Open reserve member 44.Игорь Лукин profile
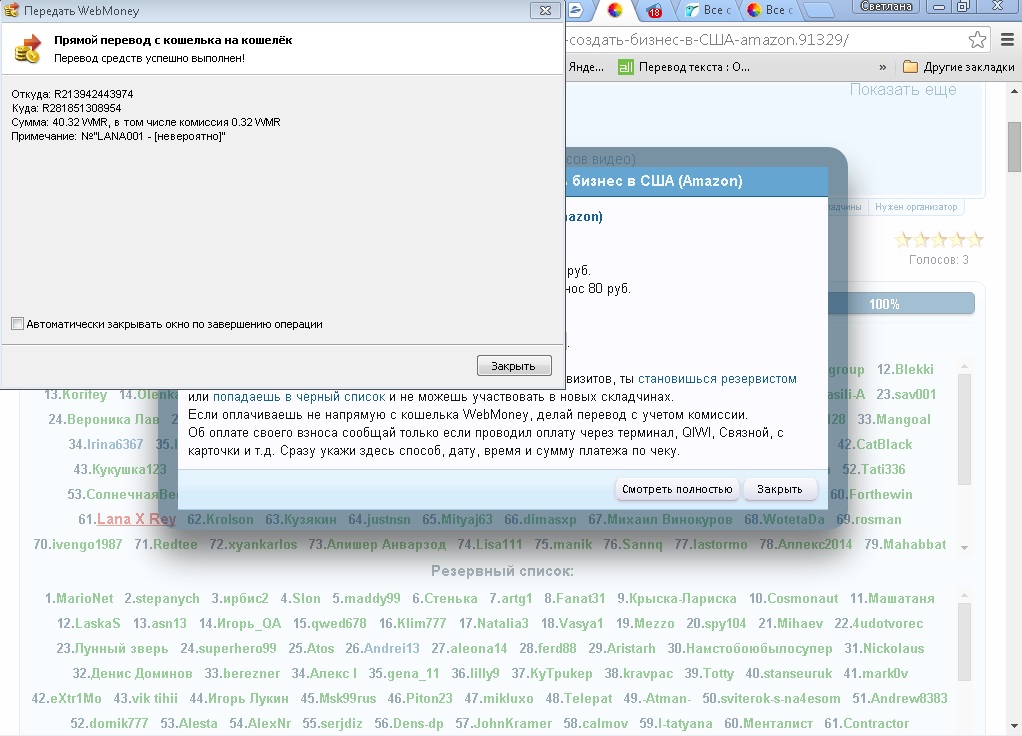The height and width of the screenshot is (736, 1022). (239, 698)
